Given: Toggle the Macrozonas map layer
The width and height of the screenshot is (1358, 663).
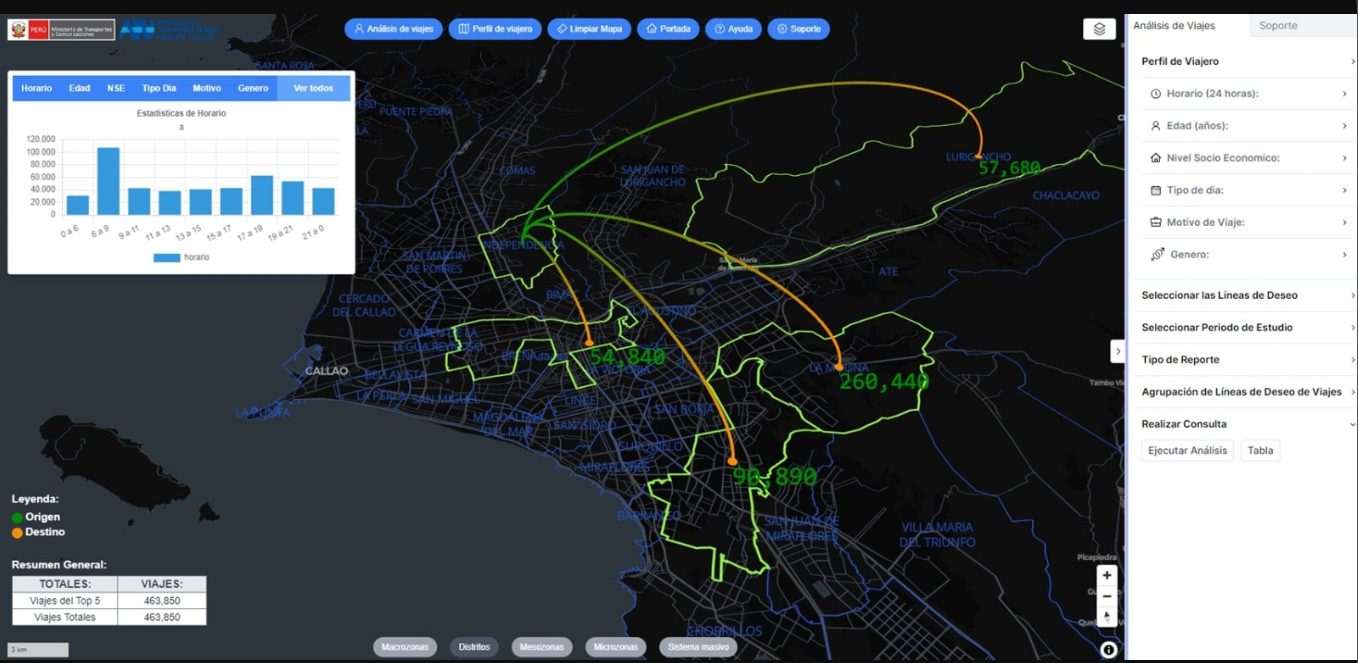Looking at the screenshot, I should [404, 647].
